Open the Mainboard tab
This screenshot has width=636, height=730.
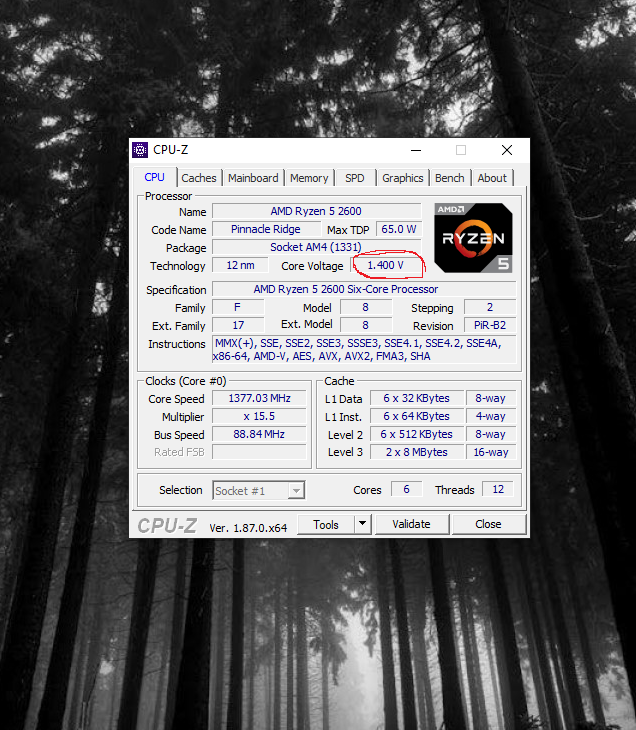pyautogui.click(x=253, y=178)
